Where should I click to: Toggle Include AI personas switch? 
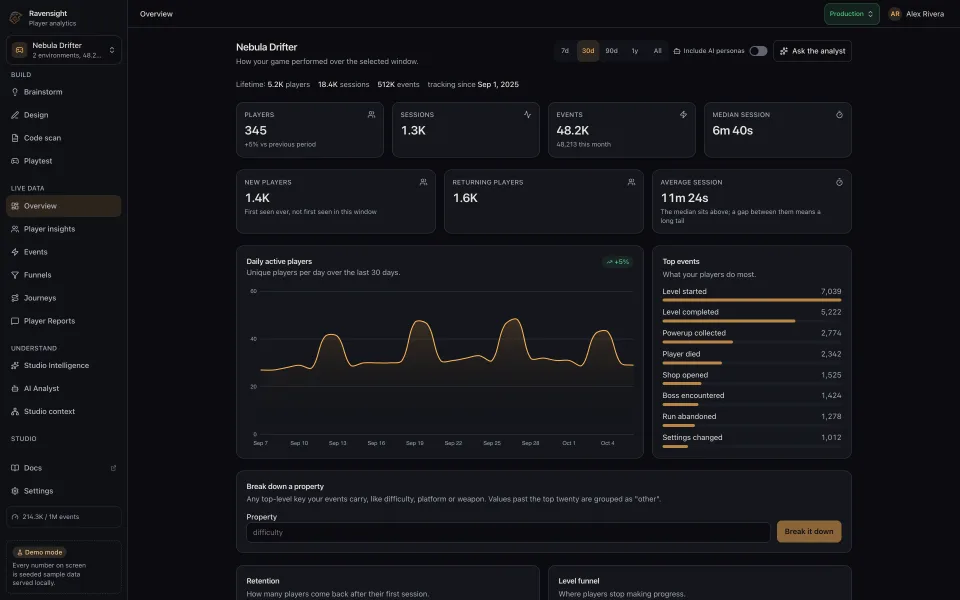pyautogui.click(x=759, y=51)
